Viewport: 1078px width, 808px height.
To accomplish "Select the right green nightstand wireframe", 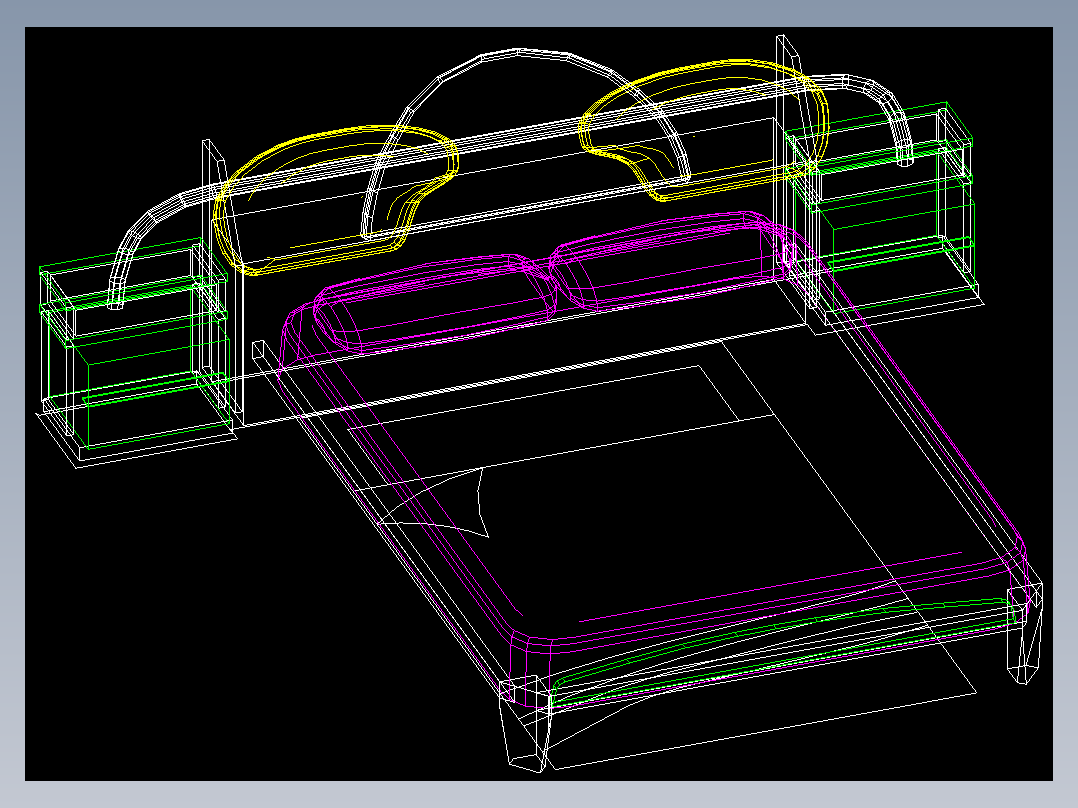I will [x=881, y=206].
